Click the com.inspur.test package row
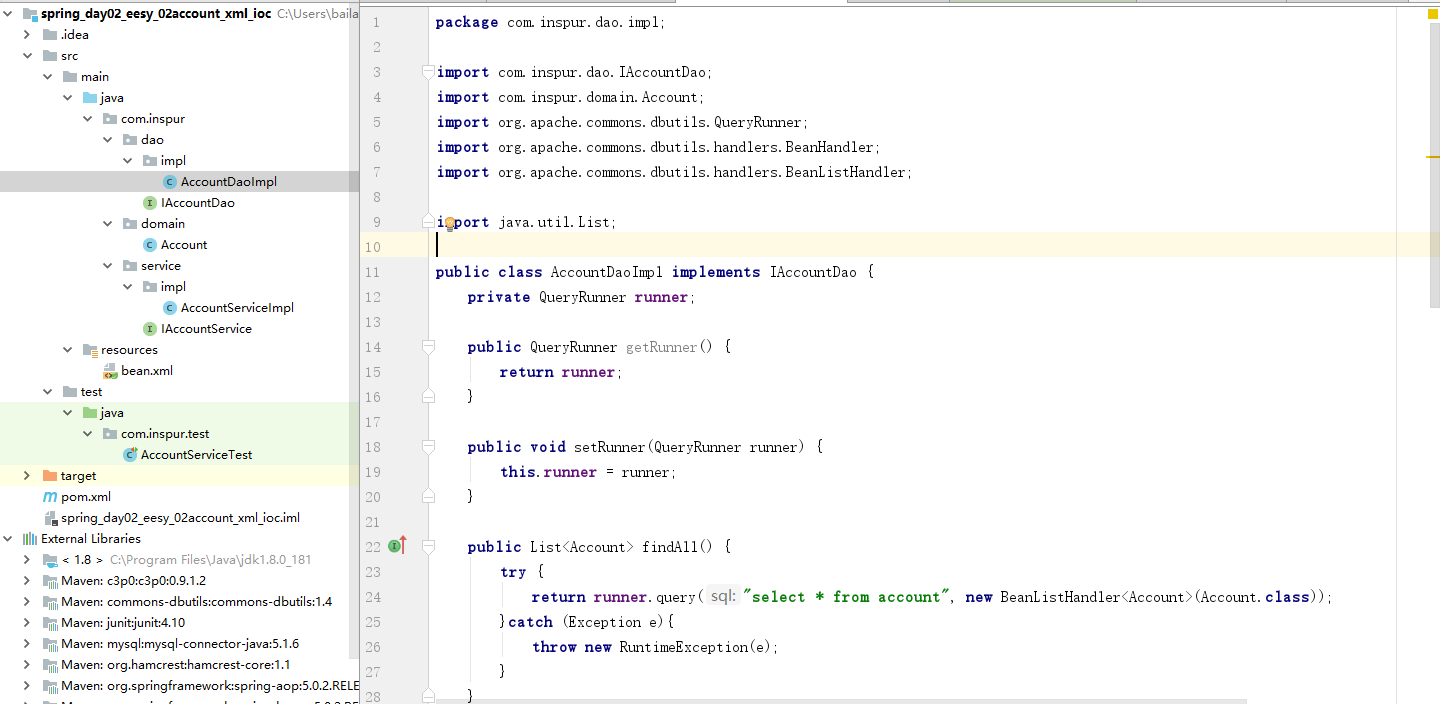Image resolution: width=1440 pixels, height=704 pixels. (179, 434)
